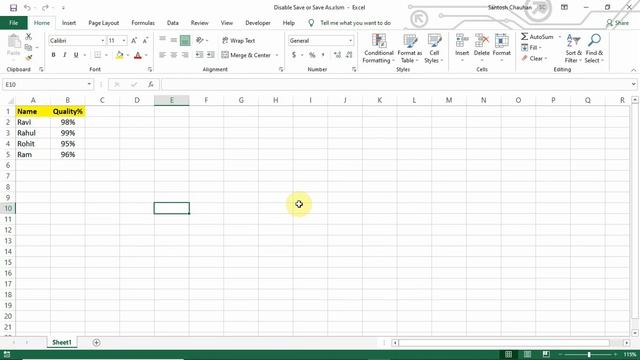
Task: Click the fill color paint bucket icon
Action: (119, 55)
